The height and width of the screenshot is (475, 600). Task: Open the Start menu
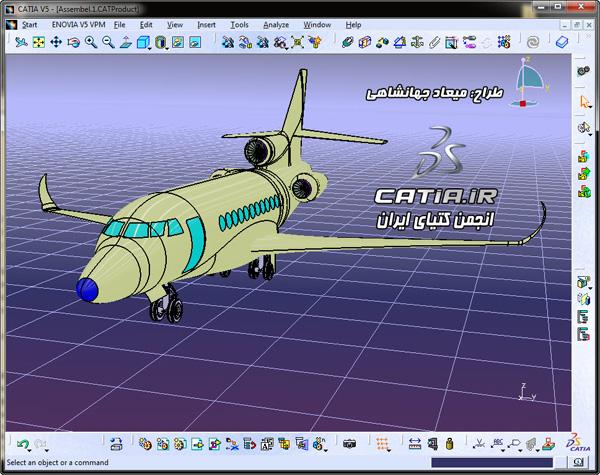coord(29,25)
